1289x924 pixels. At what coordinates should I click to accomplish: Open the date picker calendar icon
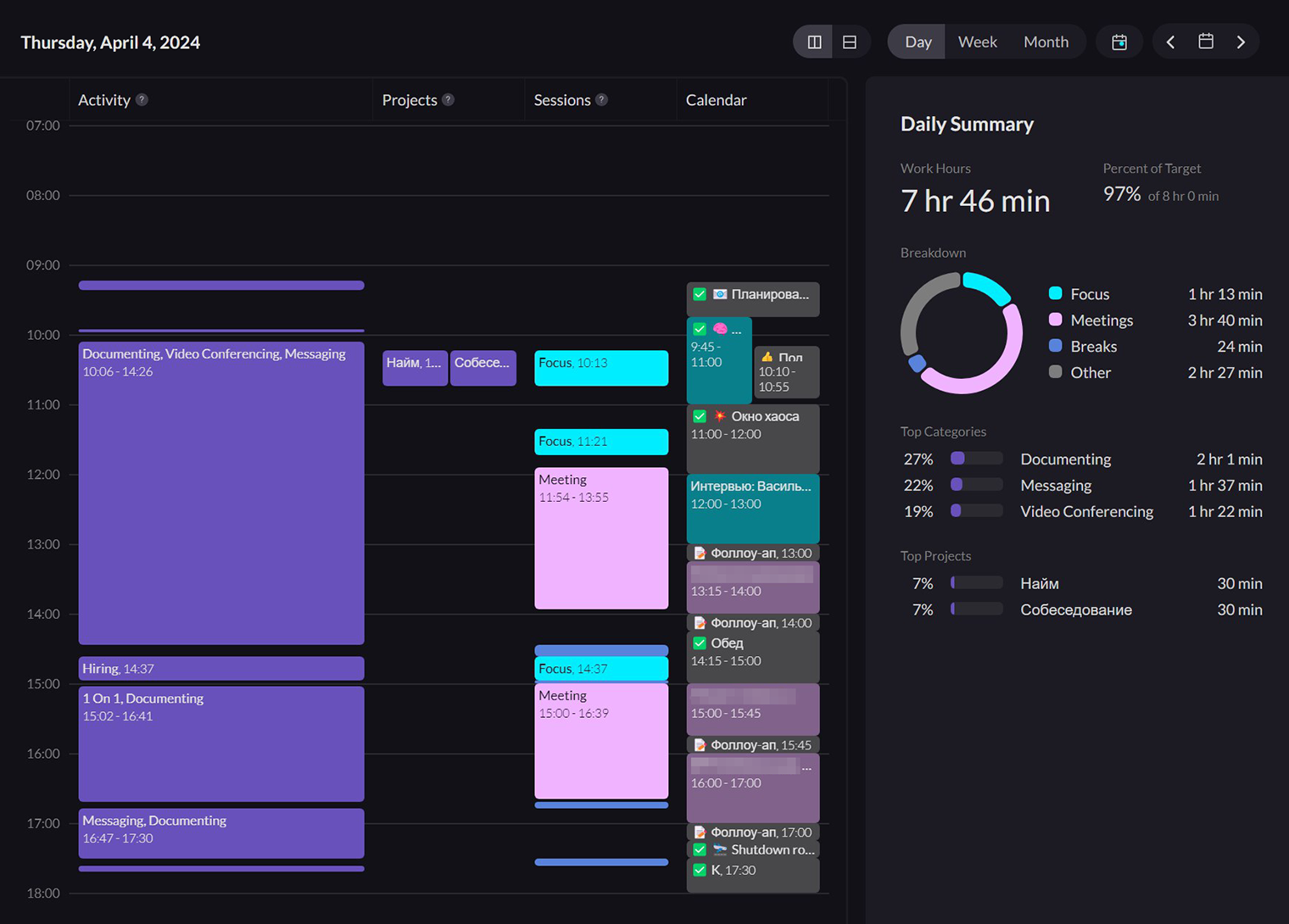[x=1206, y=41]
